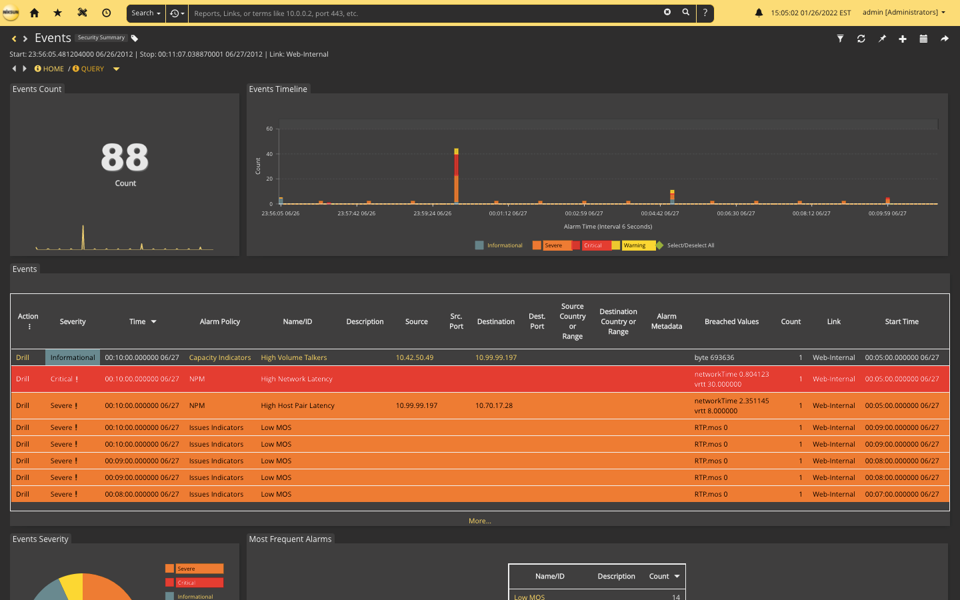Click destination IP 10.99.99.197 in first row
The width and height of the screenshot is (960, 600).
496,358
